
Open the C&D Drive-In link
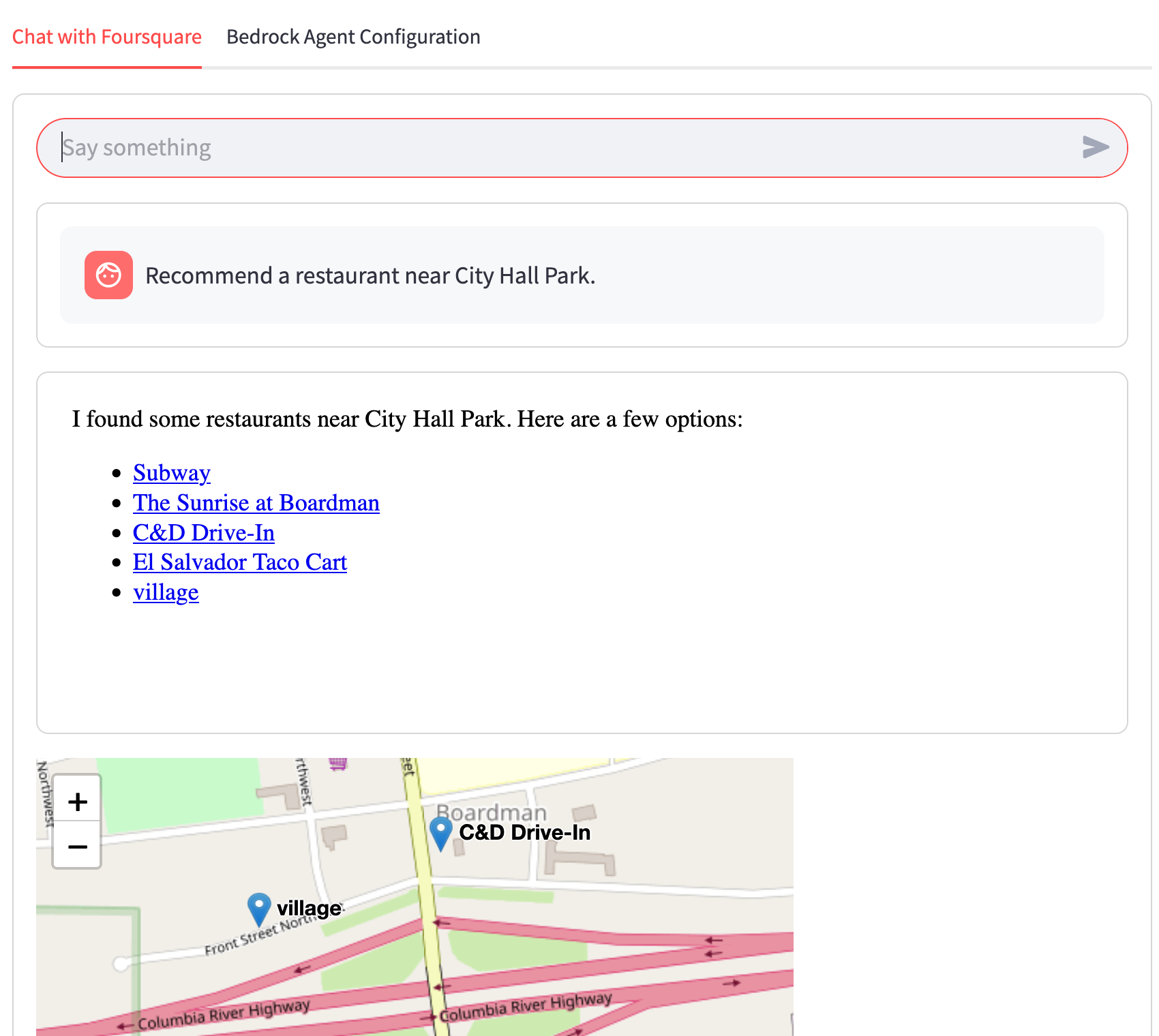click(204, 533)
